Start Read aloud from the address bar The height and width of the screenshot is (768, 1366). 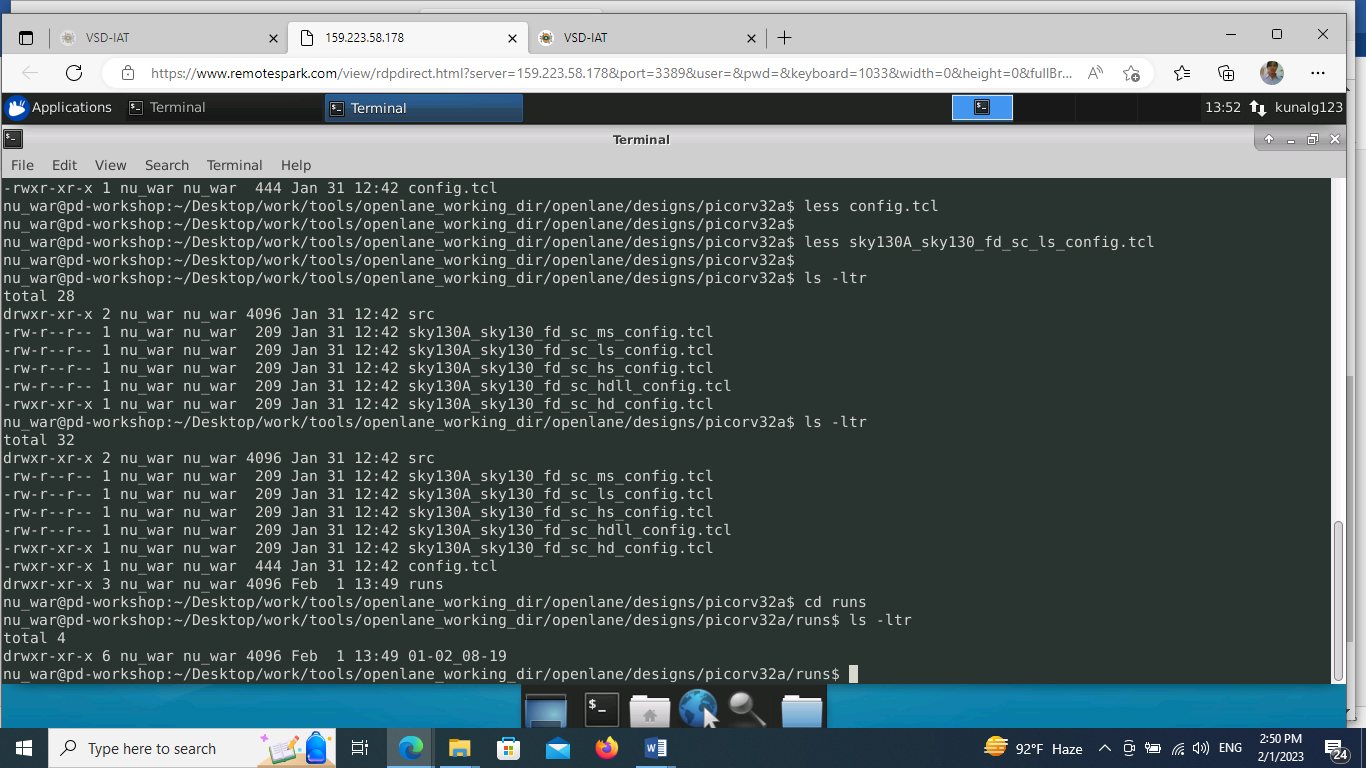tap(1094, 73)
